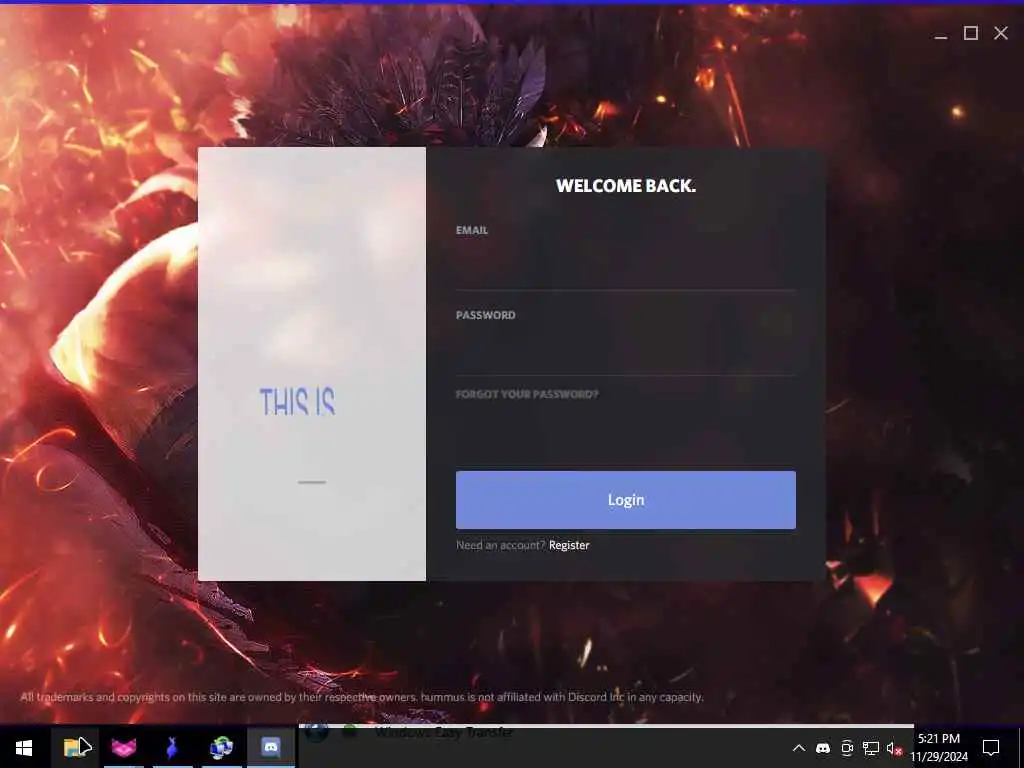The height and width of the screenshot is (768, 1024).
Task: Open the network status tray icon
Action: click(871, 748)
